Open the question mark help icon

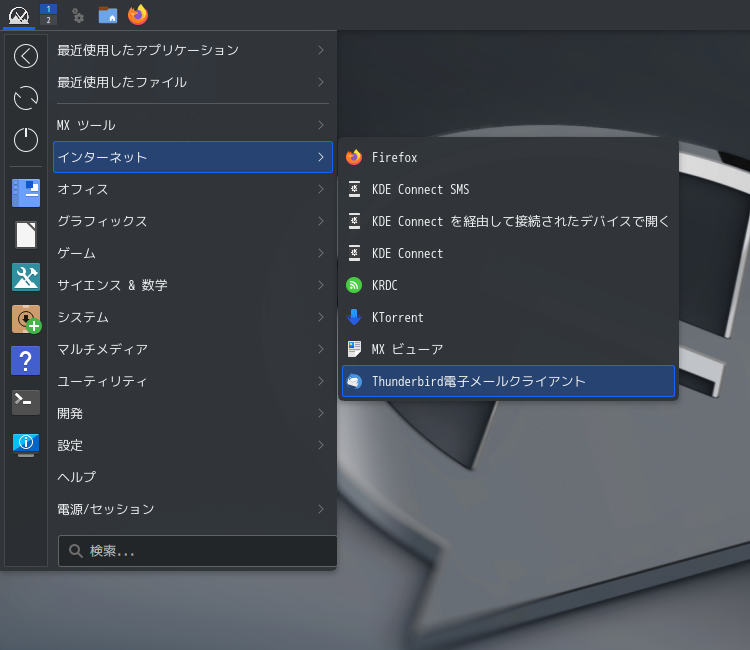(x=26, y=361)
